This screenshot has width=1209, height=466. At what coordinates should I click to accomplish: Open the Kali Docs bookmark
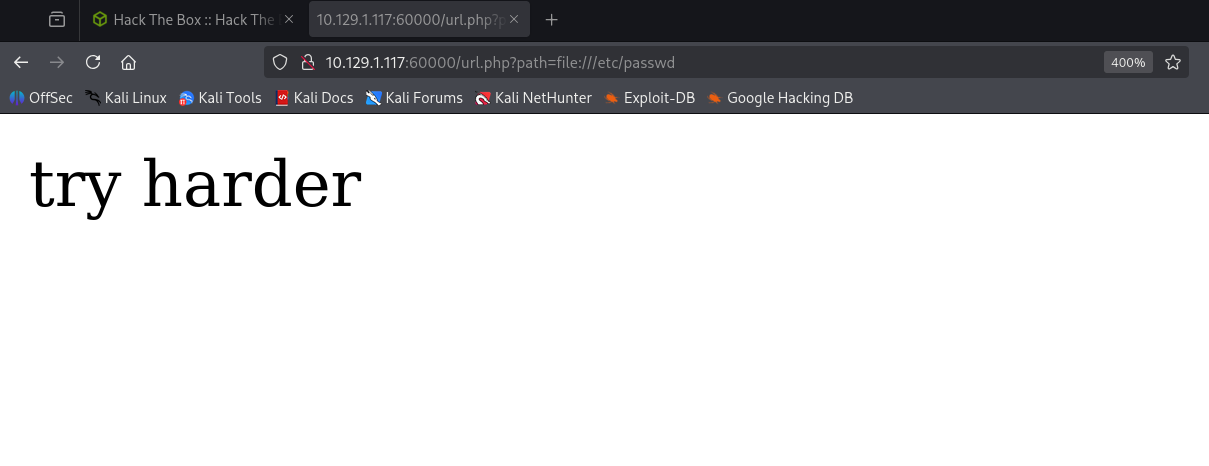314,98
